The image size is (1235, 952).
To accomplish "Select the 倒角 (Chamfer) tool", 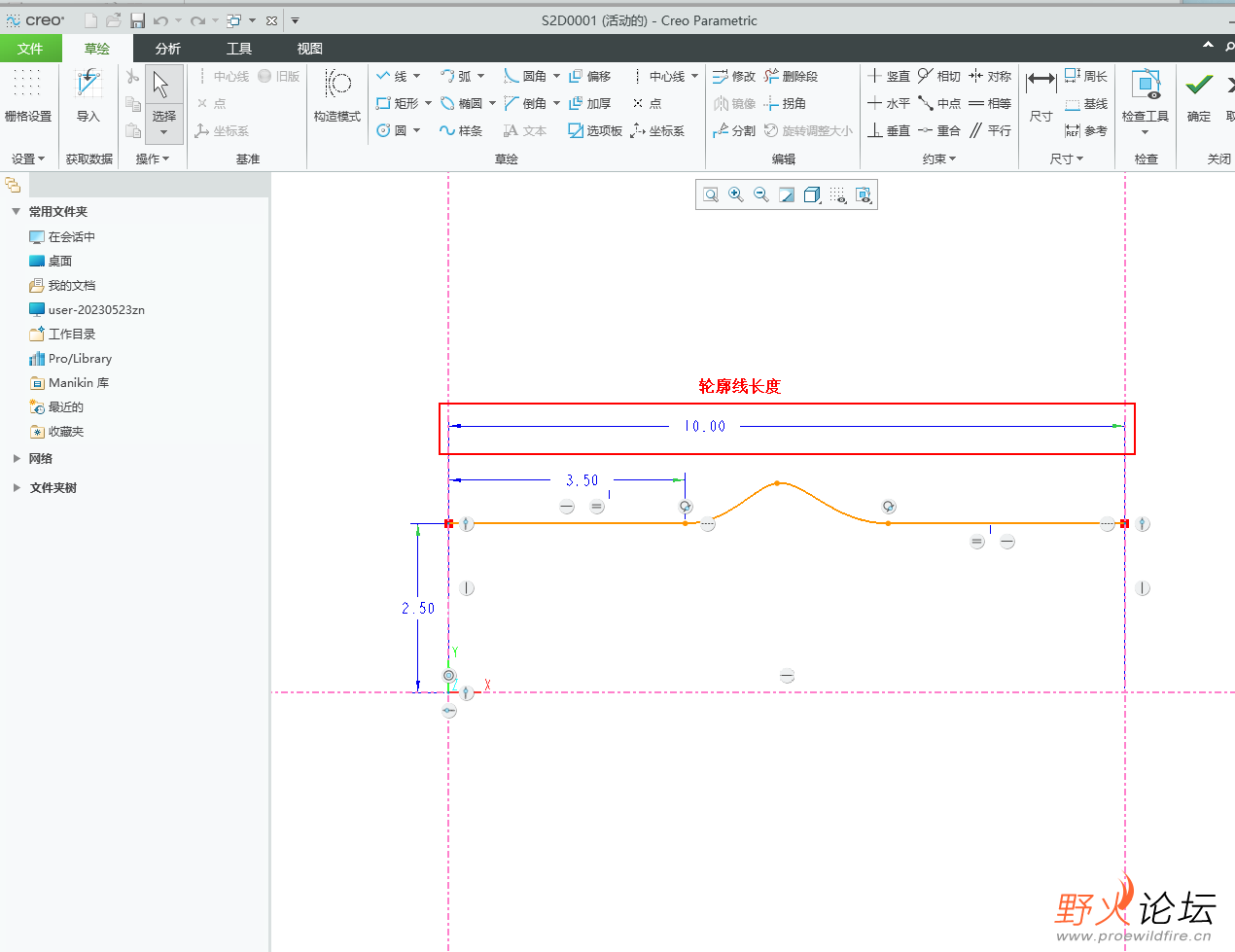I will pyautogui.click(x=525, y=103).
